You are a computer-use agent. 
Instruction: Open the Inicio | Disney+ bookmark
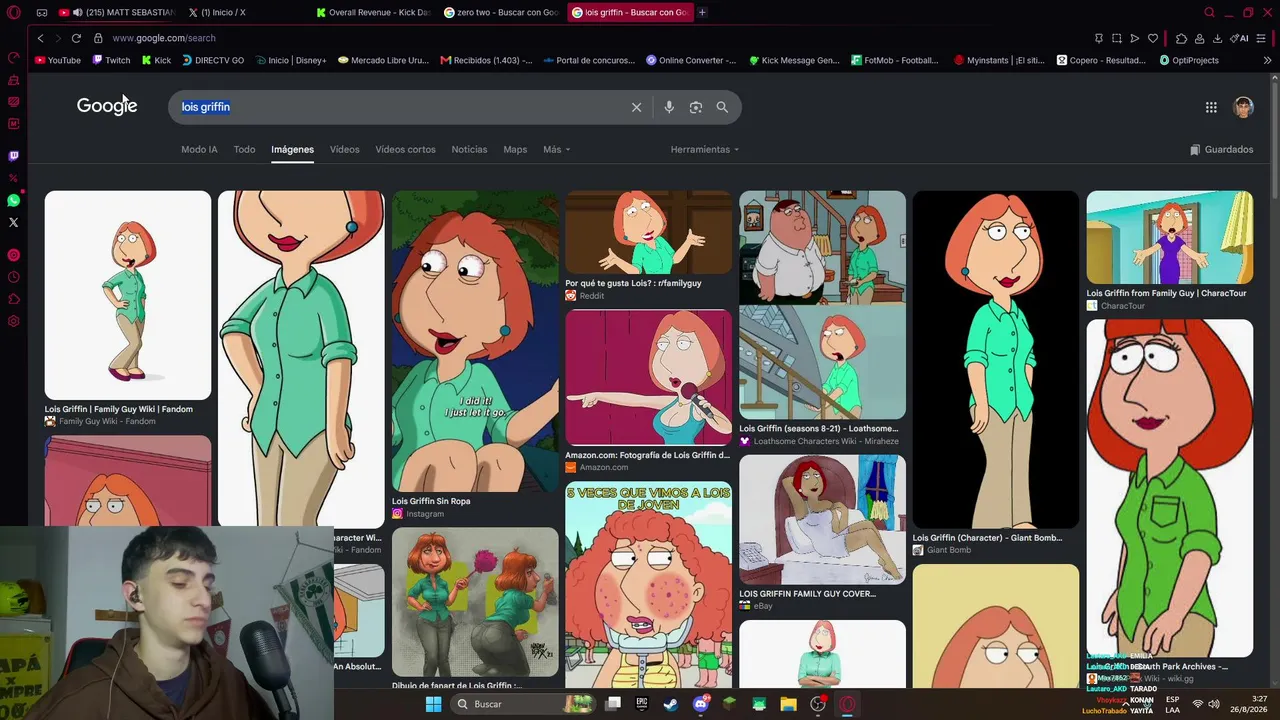[291, 60]
